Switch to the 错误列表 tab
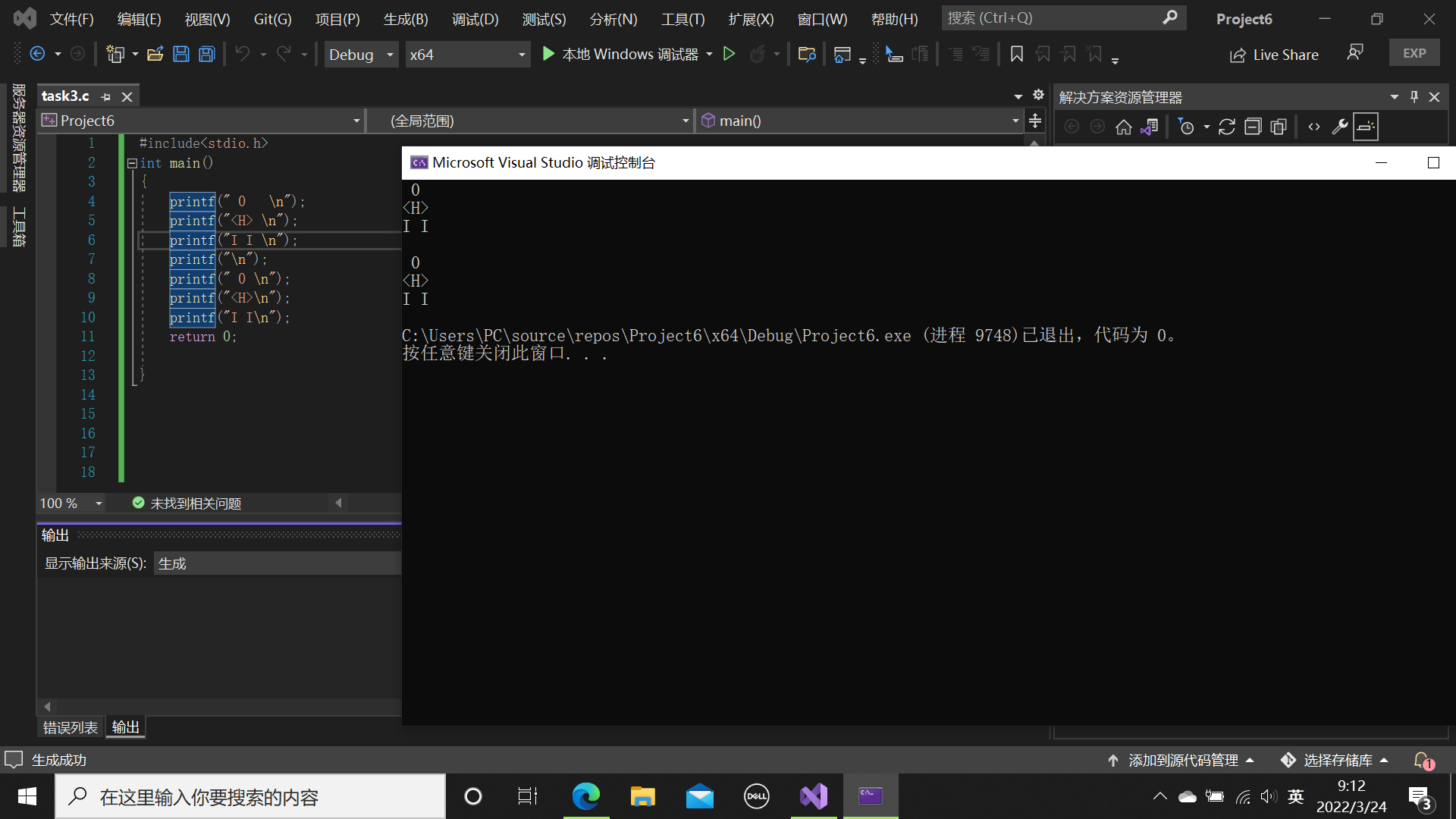This screenshot has width=1456, height=819. click(71, 728)
